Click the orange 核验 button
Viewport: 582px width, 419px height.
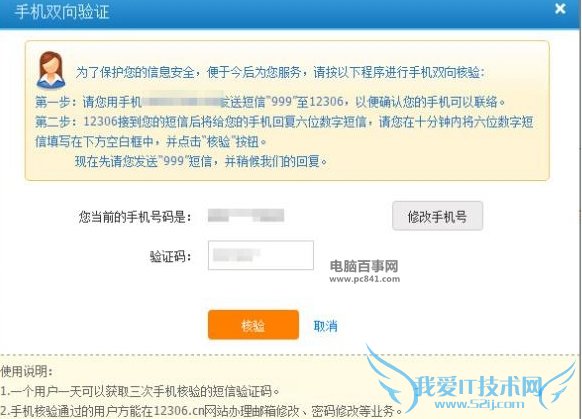click(x=254, y=325)
